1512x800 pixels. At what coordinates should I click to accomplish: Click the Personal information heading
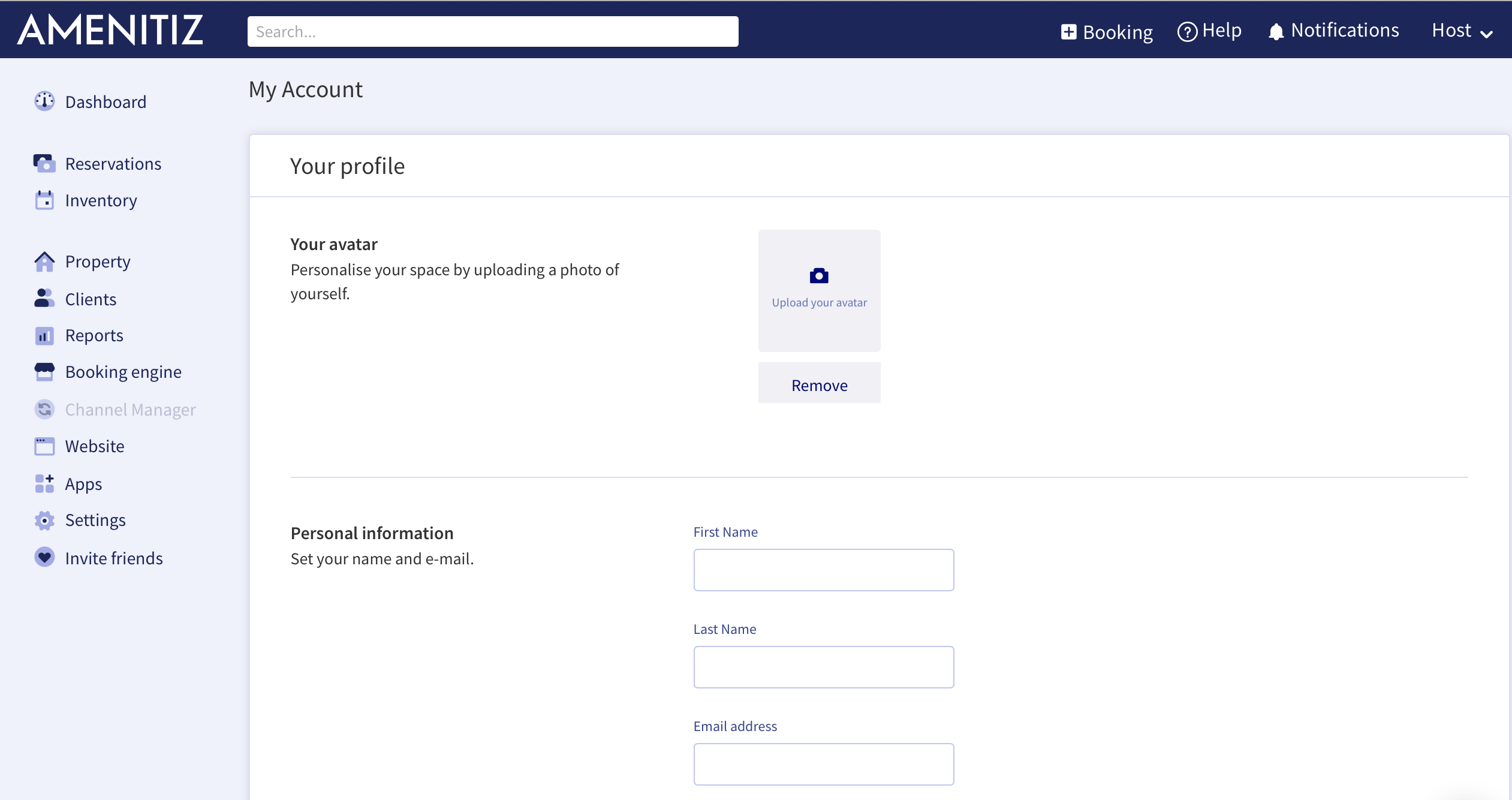pyautogui.click(x=372, y=533)
